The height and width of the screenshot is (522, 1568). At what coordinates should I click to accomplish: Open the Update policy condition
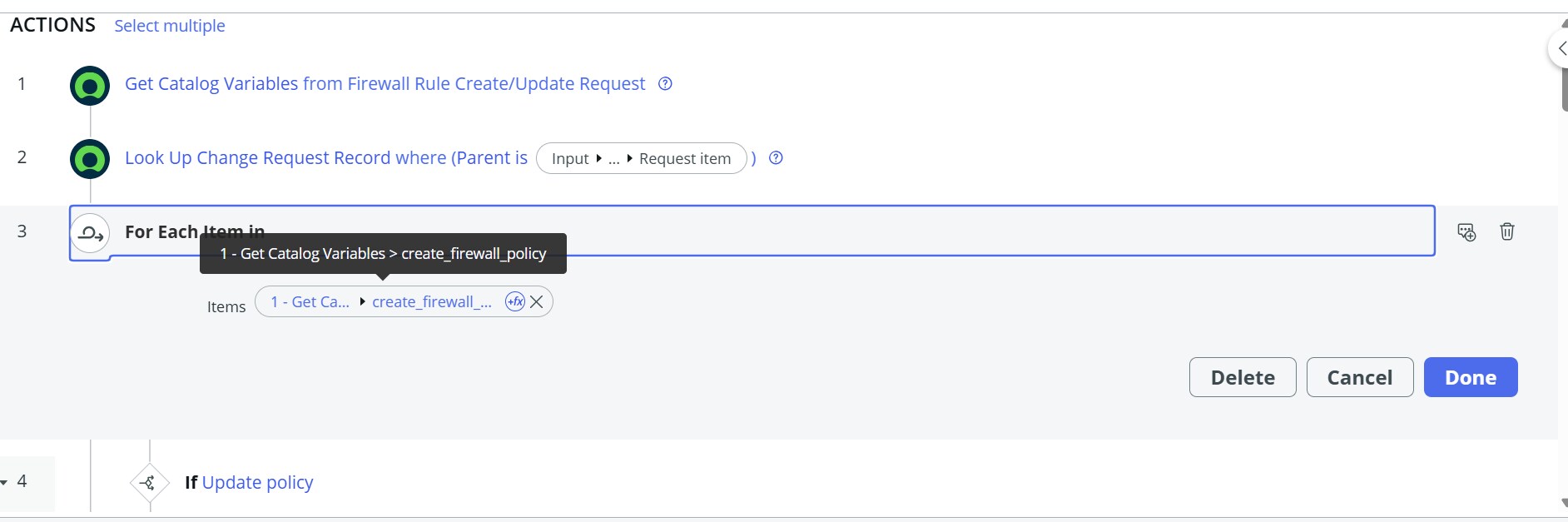(x=257, y=483)
